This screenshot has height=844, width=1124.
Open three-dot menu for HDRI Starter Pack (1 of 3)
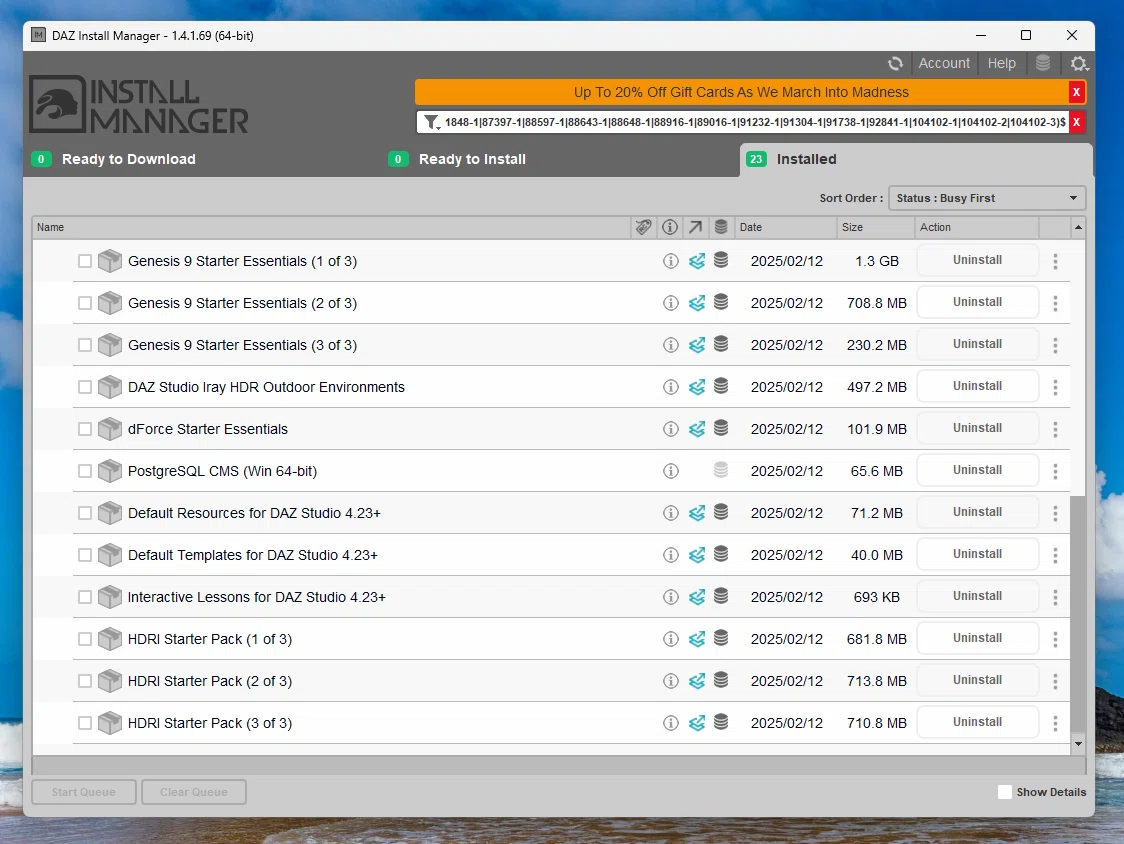click(x=1055, y=639)
